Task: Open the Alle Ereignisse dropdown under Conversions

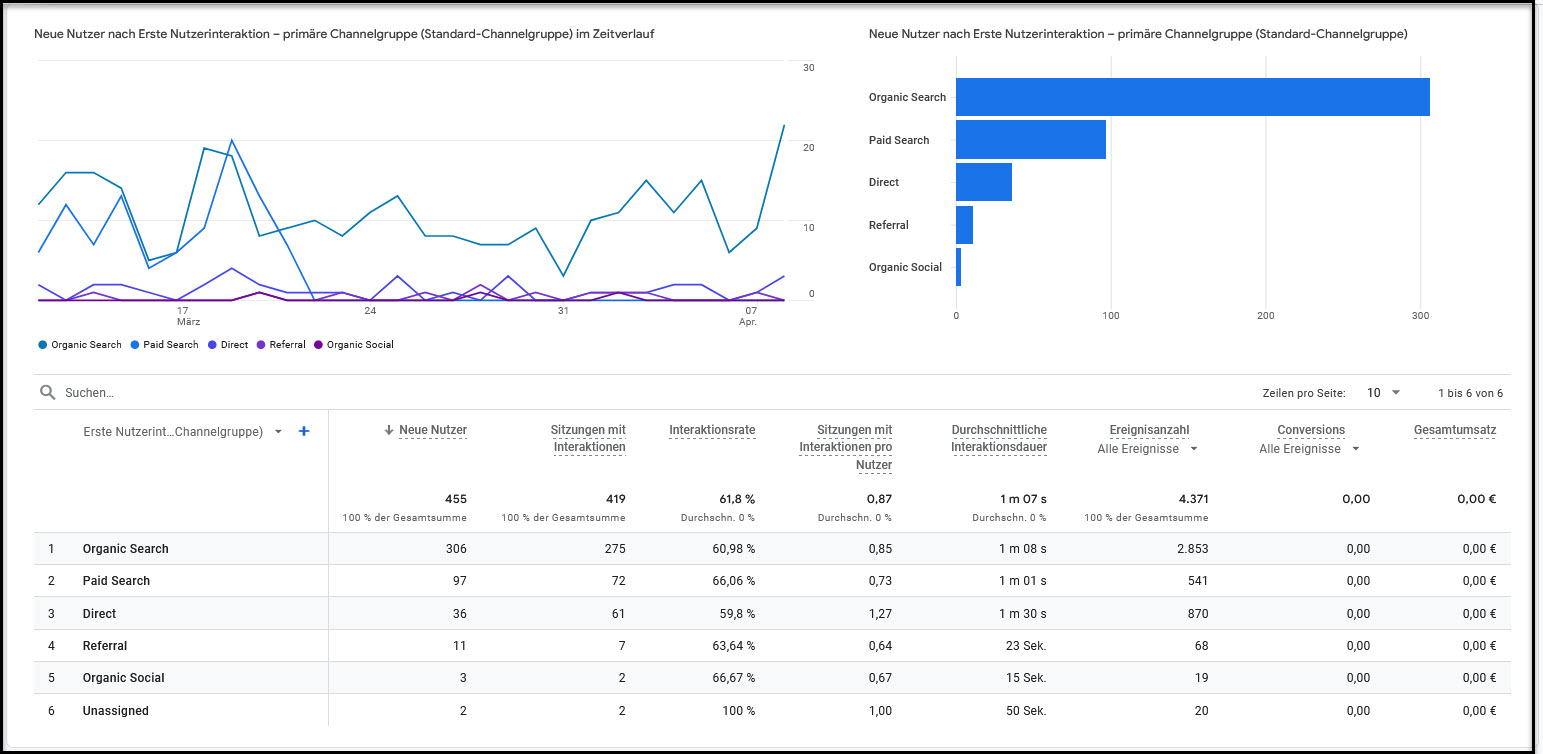Action: pyautogui.click(x=1309, y=449)
